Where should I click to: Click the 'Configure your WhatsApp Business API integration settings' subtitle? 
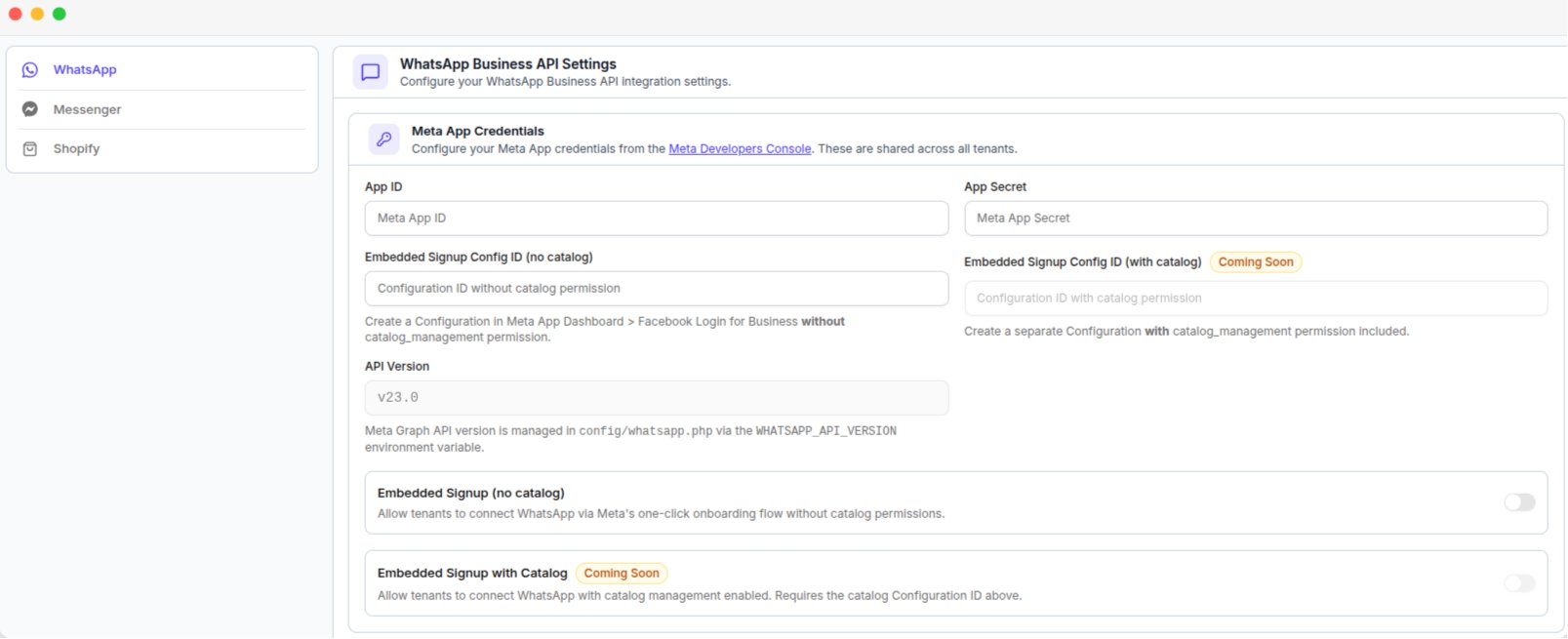click(x=565, y=82)
